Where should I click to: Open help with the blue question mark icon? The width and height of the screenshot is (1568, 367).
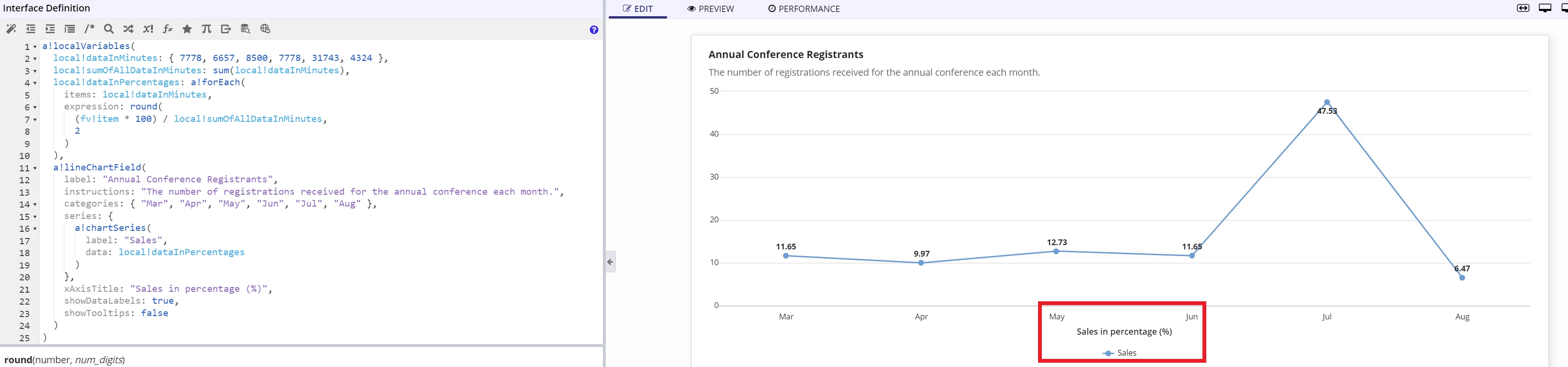(x=594, y=30)
